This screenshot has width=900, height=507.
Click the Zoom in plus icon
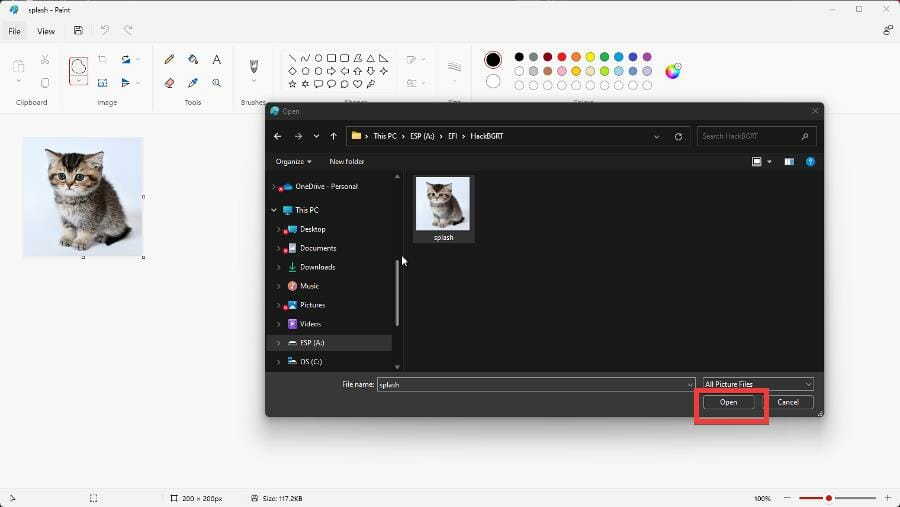(887, 498)
